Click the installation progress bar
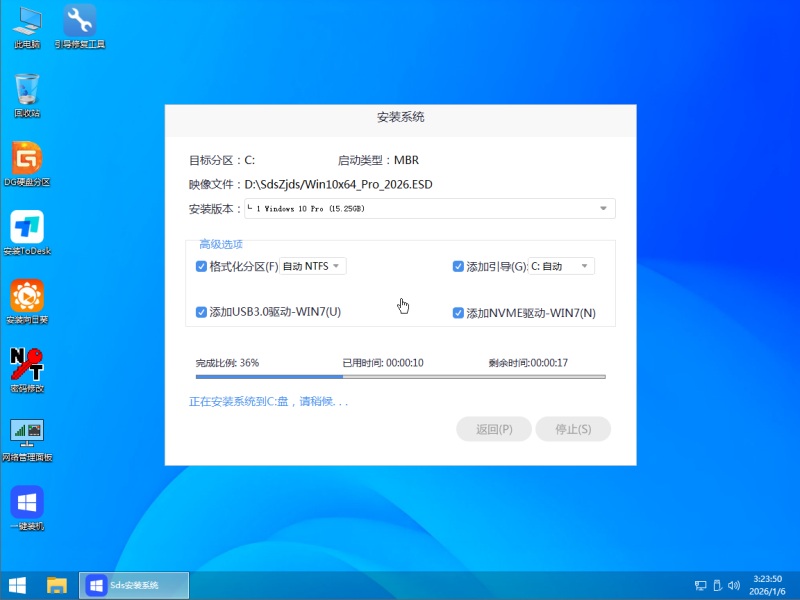This screenshot has width=800, height=600. click(x=400, y=377)
